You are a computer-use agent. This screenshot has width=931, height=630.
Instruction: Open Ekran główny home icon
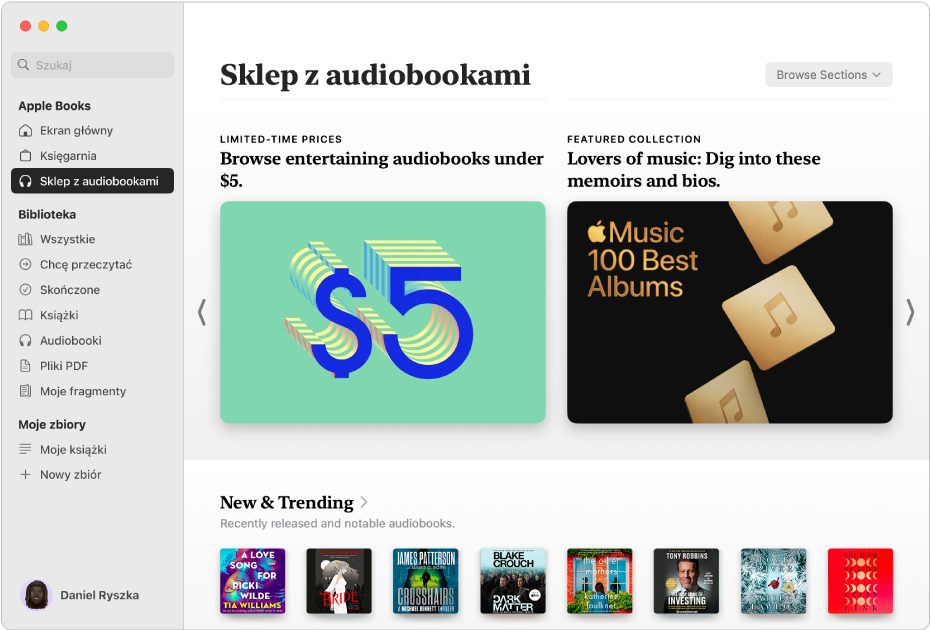tap(25, 131)
